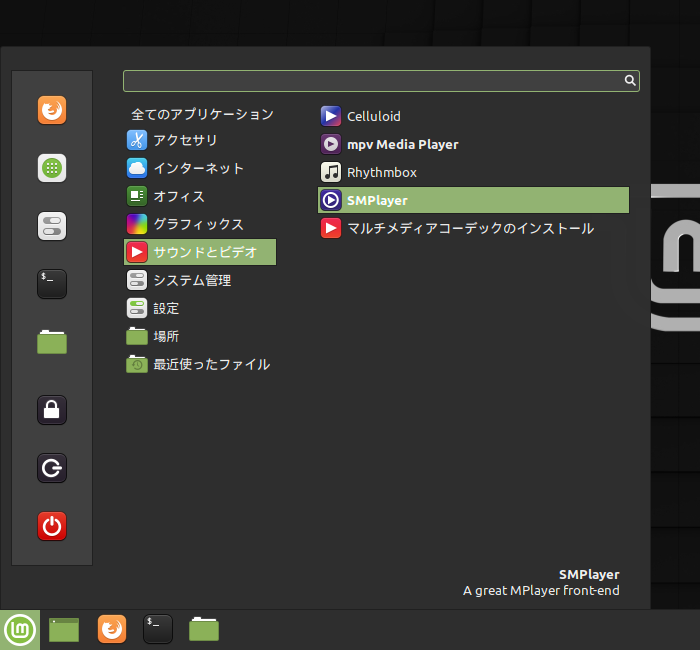Open the システム管理 category
This screenshot has width=700, height=650.
(200, 280)
